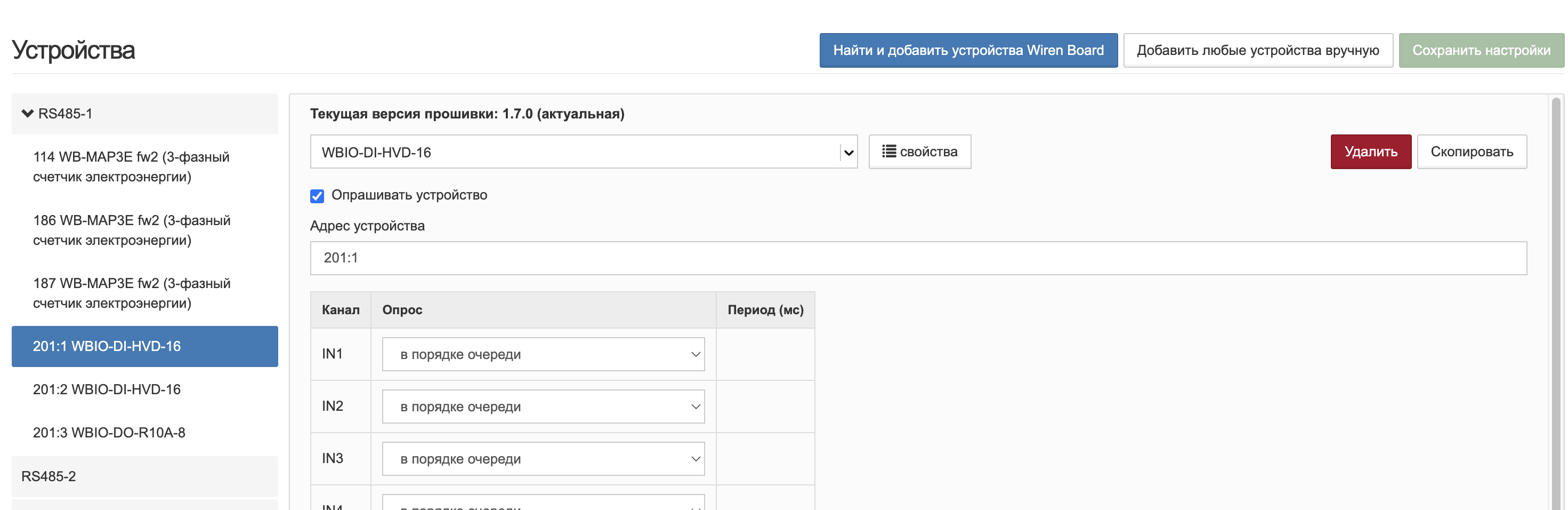Image resolution: width=1568 pixels, height=510 pixels.
Task: Click Найти и добавить устройства Wiren Board
Action: pyautogui.click(x=968, y=50)
